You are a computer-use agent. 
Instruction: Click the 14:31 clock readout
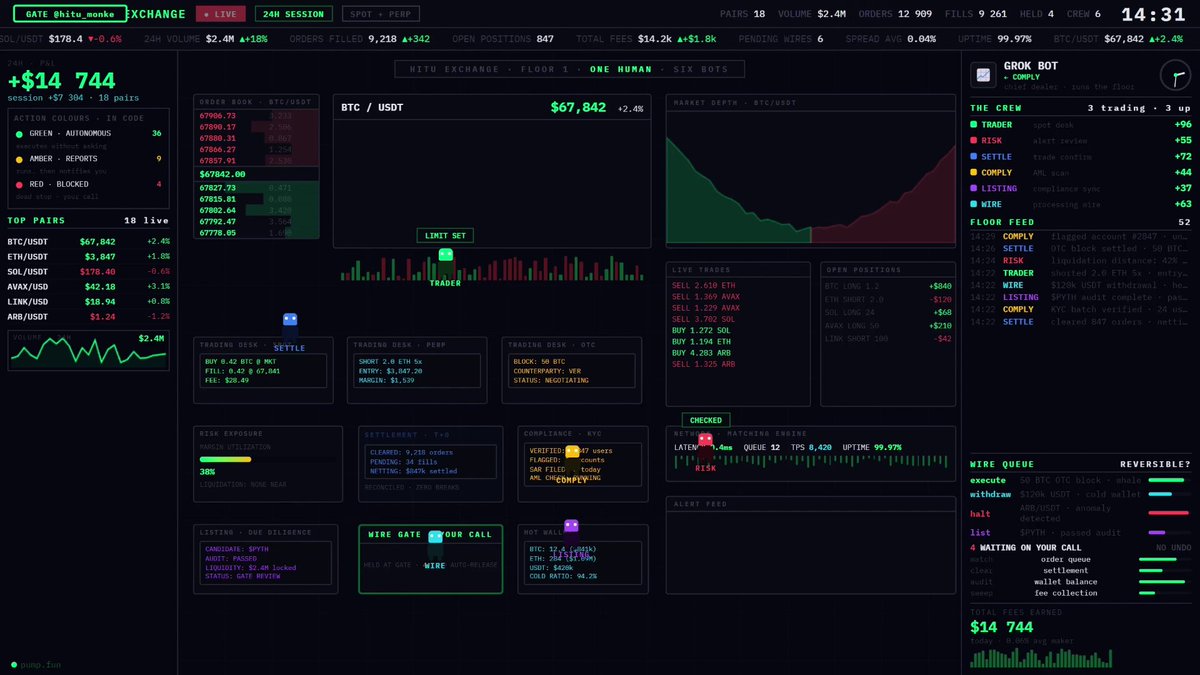pos(1153,15)
